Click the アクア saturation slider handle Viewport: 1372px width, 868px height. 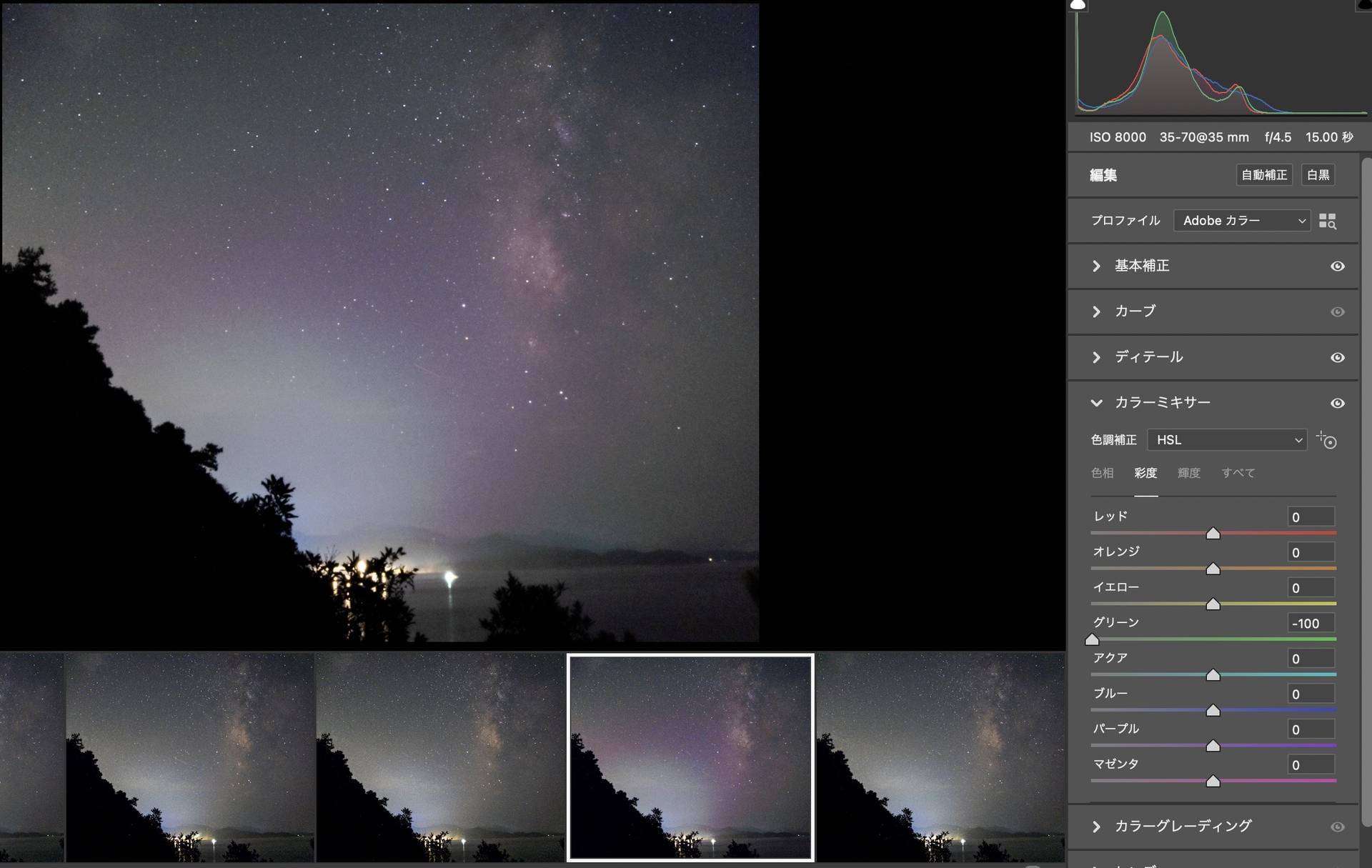point(1213,675)
